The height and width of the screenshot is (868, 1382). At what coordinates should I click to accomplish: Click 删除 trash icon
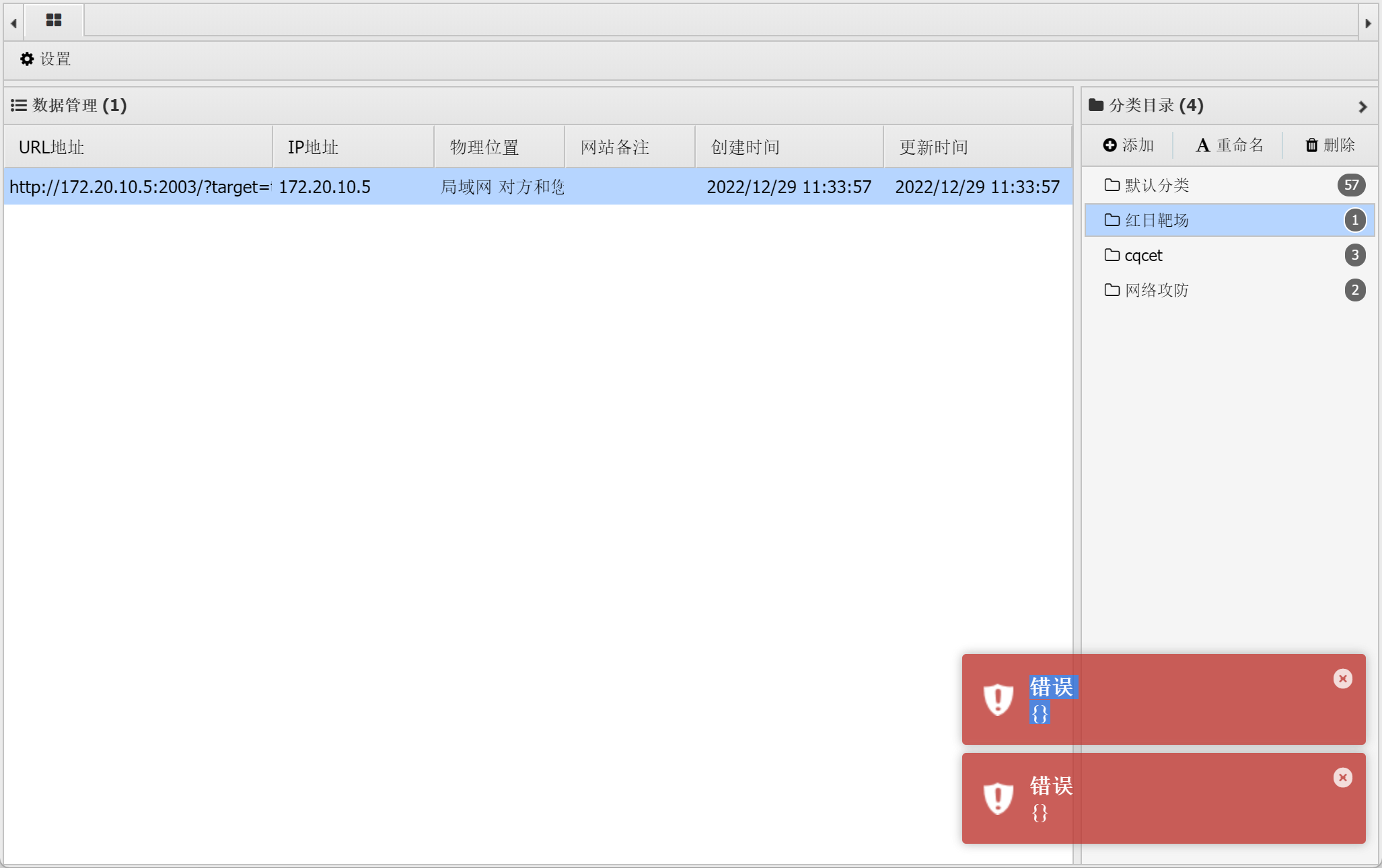click(1312, 145)
